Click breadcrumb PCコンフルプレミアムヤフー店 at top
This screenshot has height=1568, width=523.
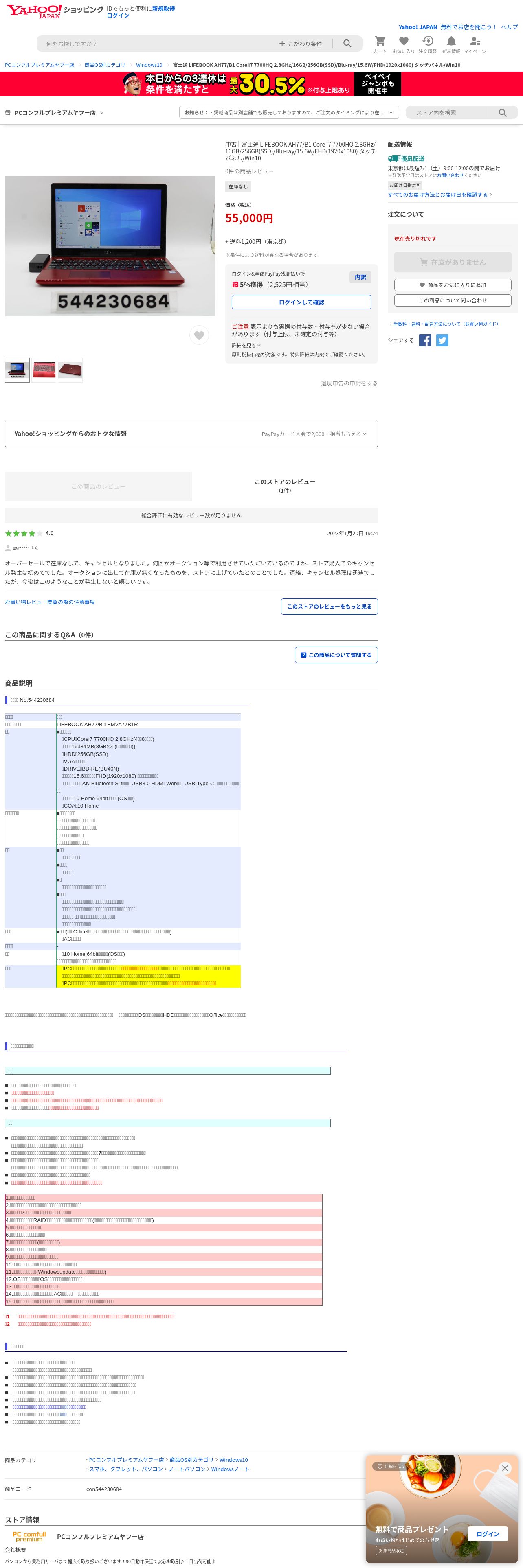point(40,65)
